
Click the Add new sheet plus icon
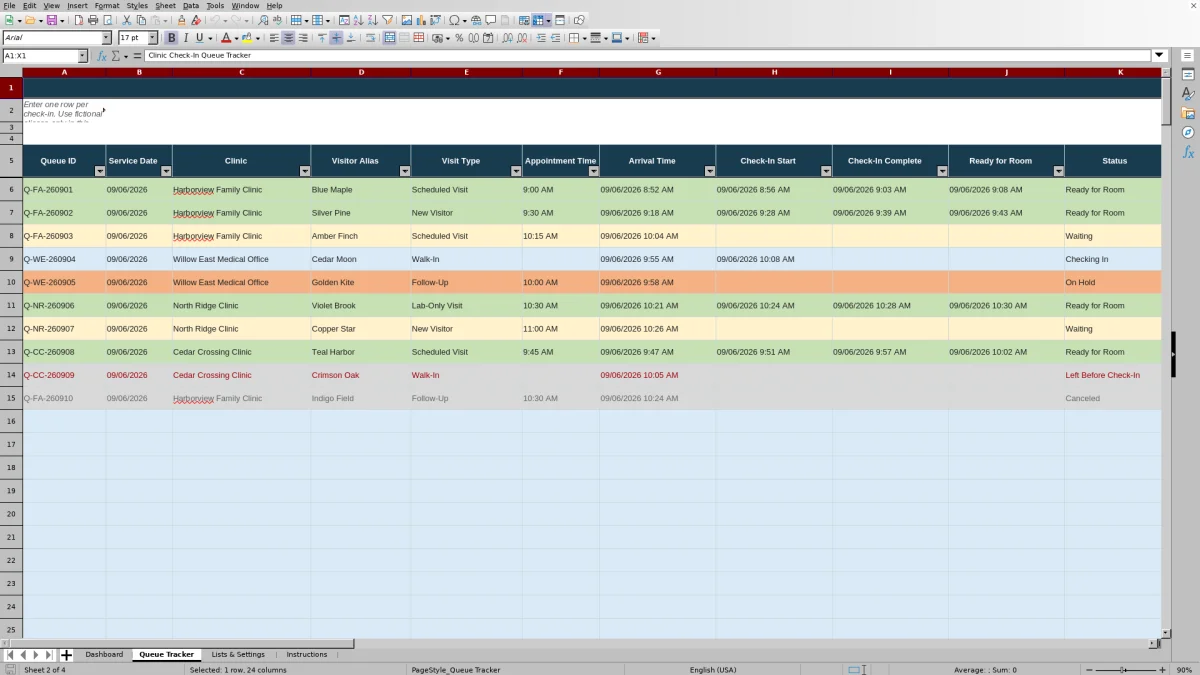click(66, 655)
